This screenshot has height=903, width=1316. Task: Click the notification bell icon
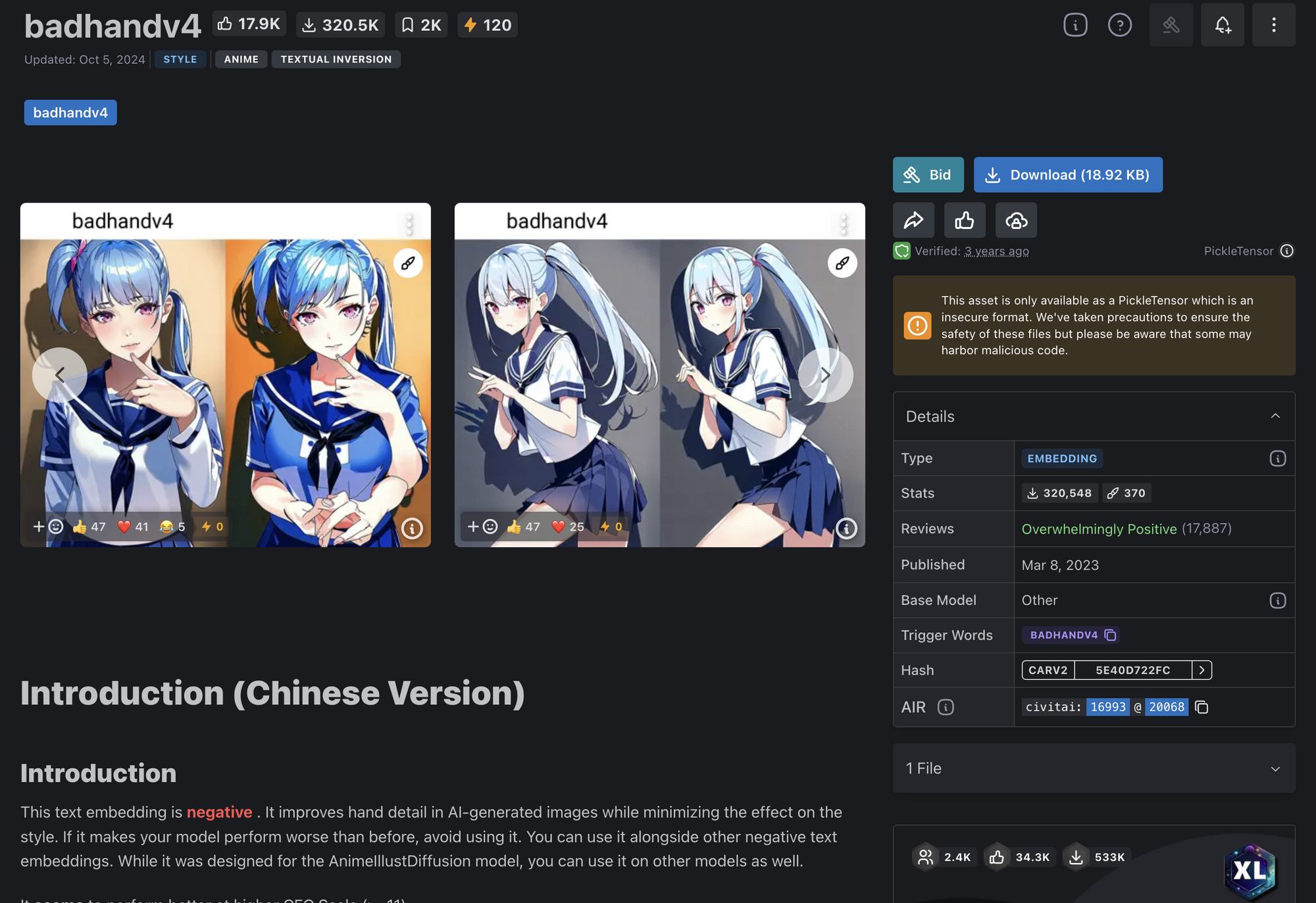[x=1222, y=25]
